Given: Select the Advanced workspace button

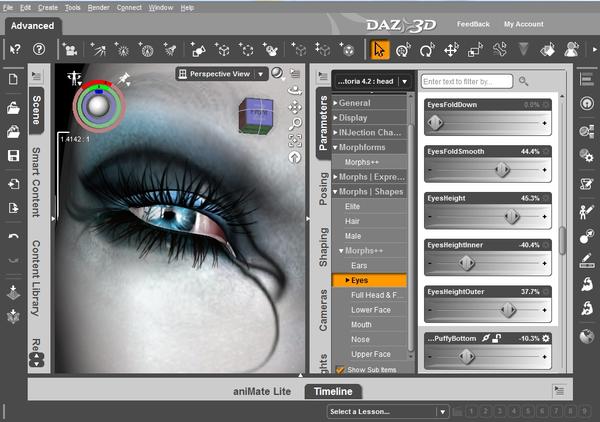Looking at the screenshot, I should coord(33,26).
